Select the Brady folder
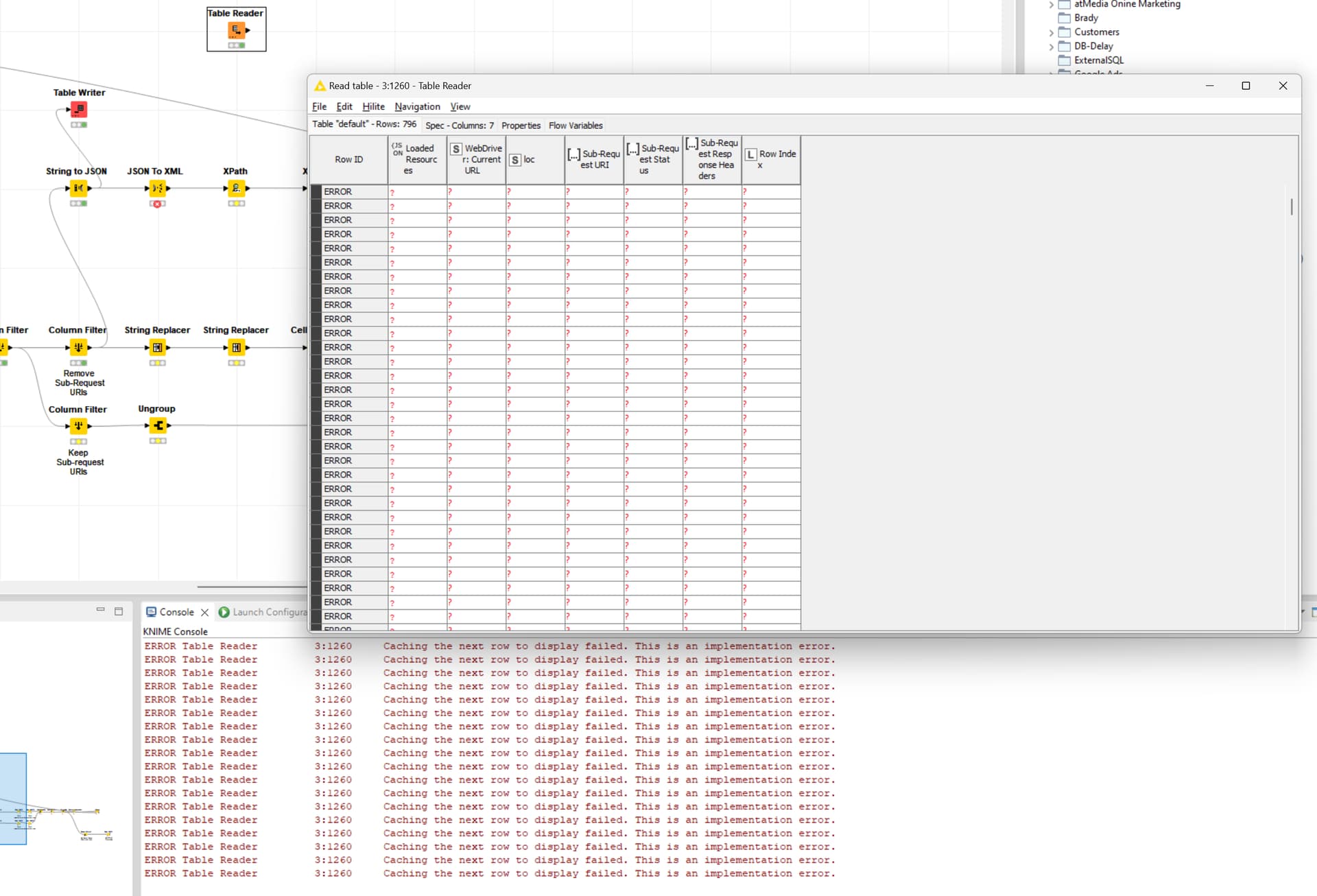The width and height of the screenshot is (1317, 896). pyautogui.click(x=1078, y=18)
